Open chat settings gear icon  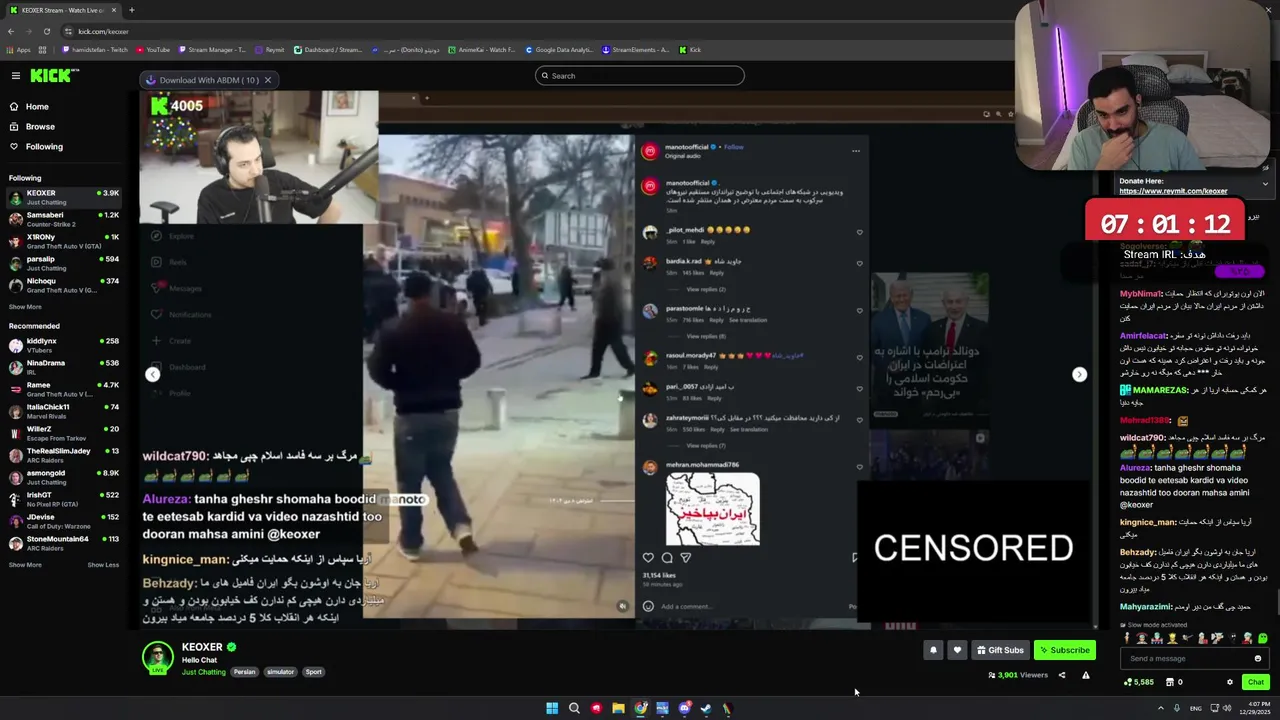1230,682
